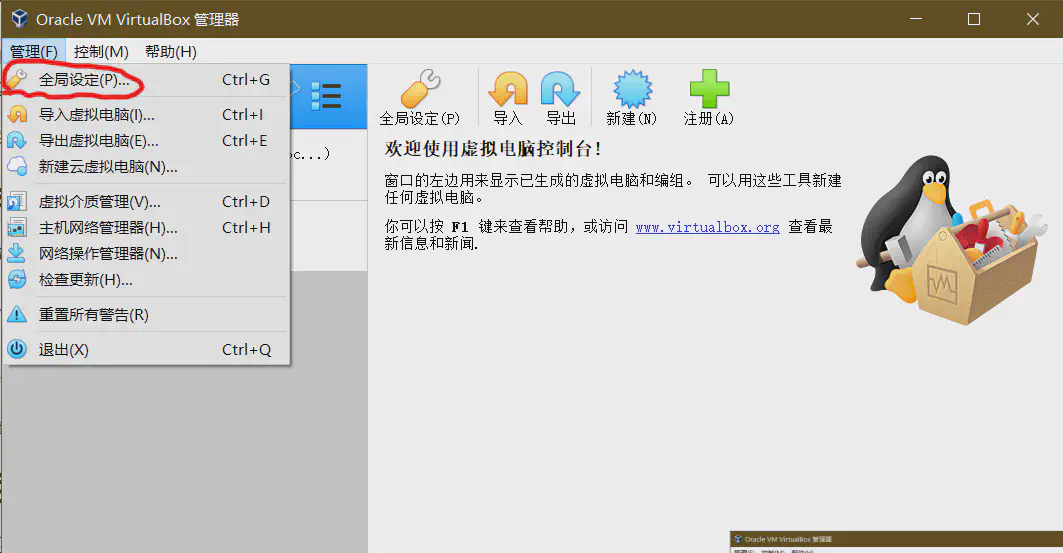Choose 导入虚拟电脑(I)... menu entry
Screen dimensions: 1063x553
coord(146,115)
